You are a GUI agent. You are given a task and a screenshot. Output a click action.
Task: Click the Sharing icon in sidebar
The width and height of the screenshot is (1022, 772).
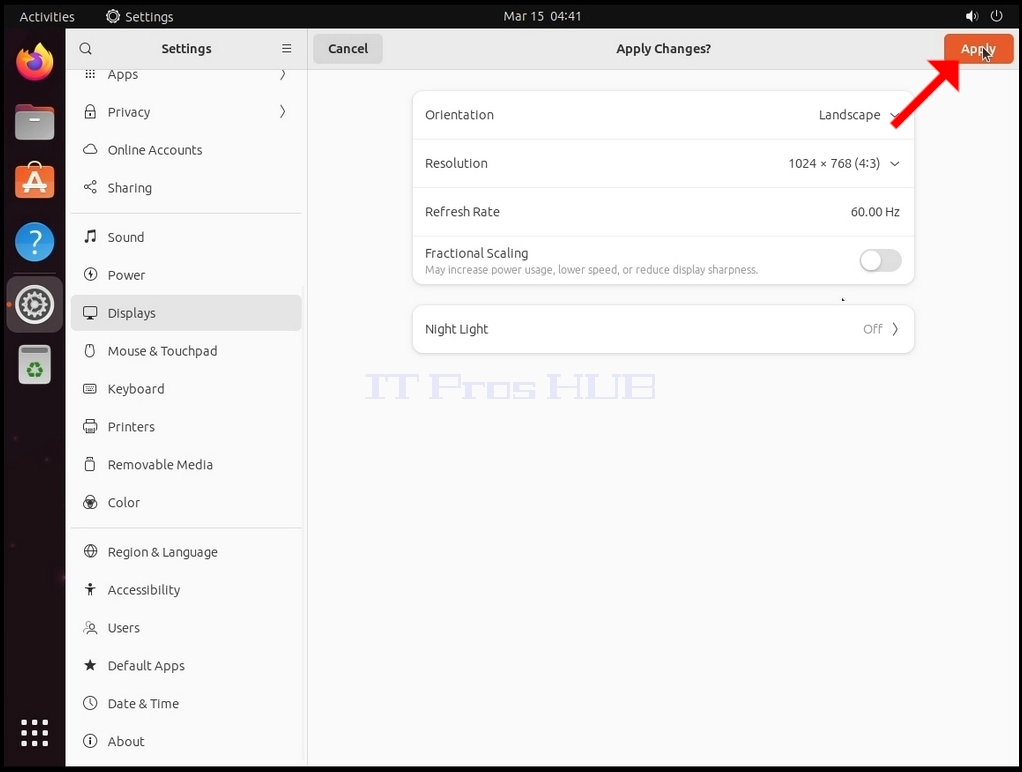pos(91,187)
